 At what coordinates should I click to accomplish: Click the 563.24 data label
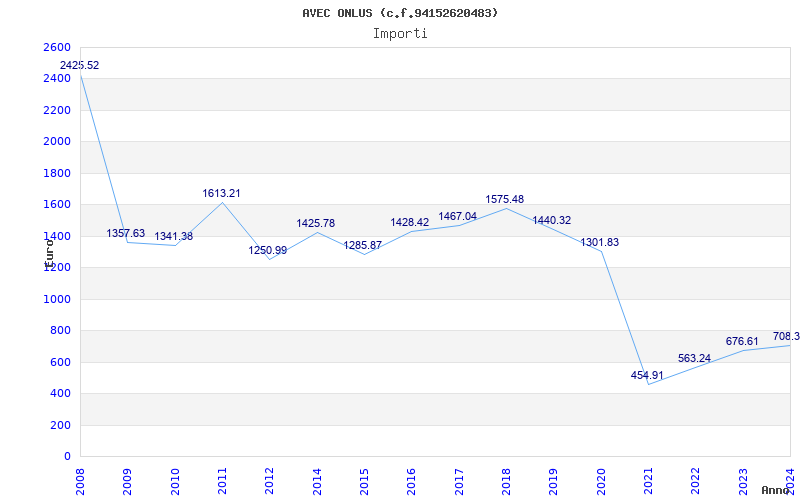pyautogui.click(x=694, y=358)
